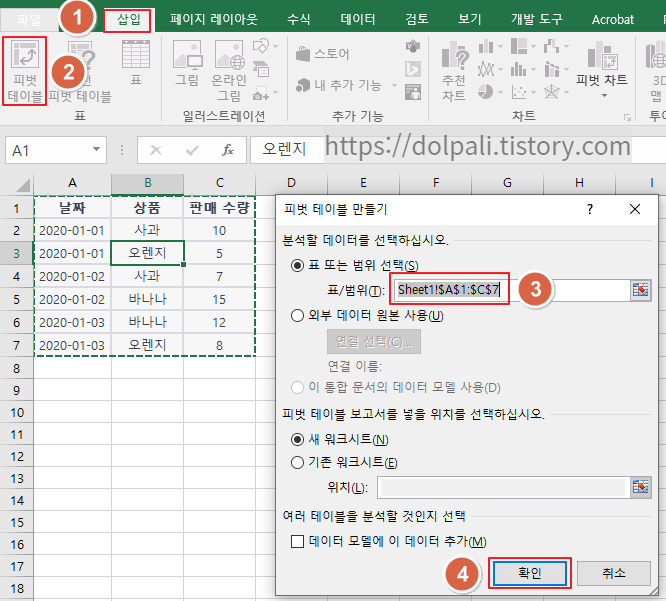Image resolution: width=666 pixels, height=601 pixels.
Task: Switch to the 검토 (Review) tab
Action: (x=417, y=20)
